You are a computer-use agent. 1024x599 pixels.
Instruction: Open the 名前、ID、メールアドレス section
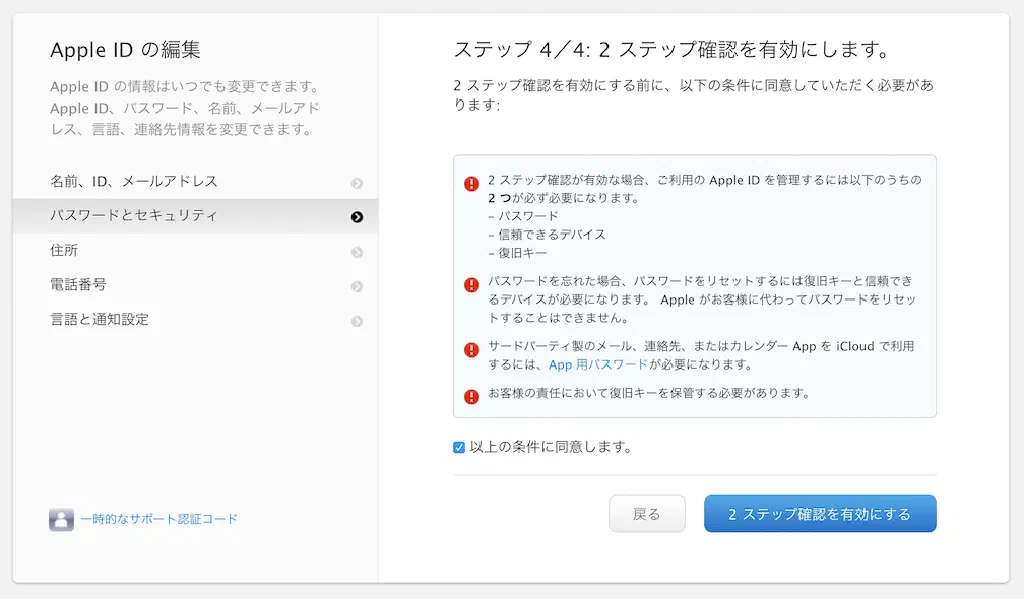click(134, 182)
